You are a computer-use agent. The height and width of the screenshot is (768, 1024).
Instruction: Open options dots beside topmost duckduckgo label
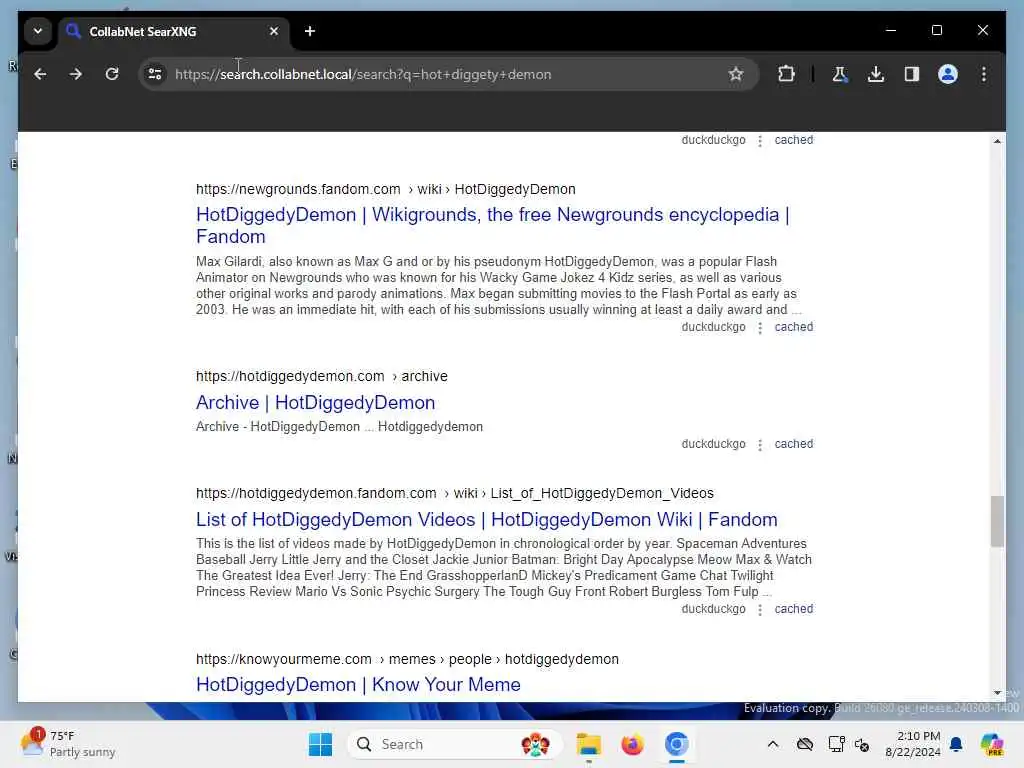coord(760,141)
